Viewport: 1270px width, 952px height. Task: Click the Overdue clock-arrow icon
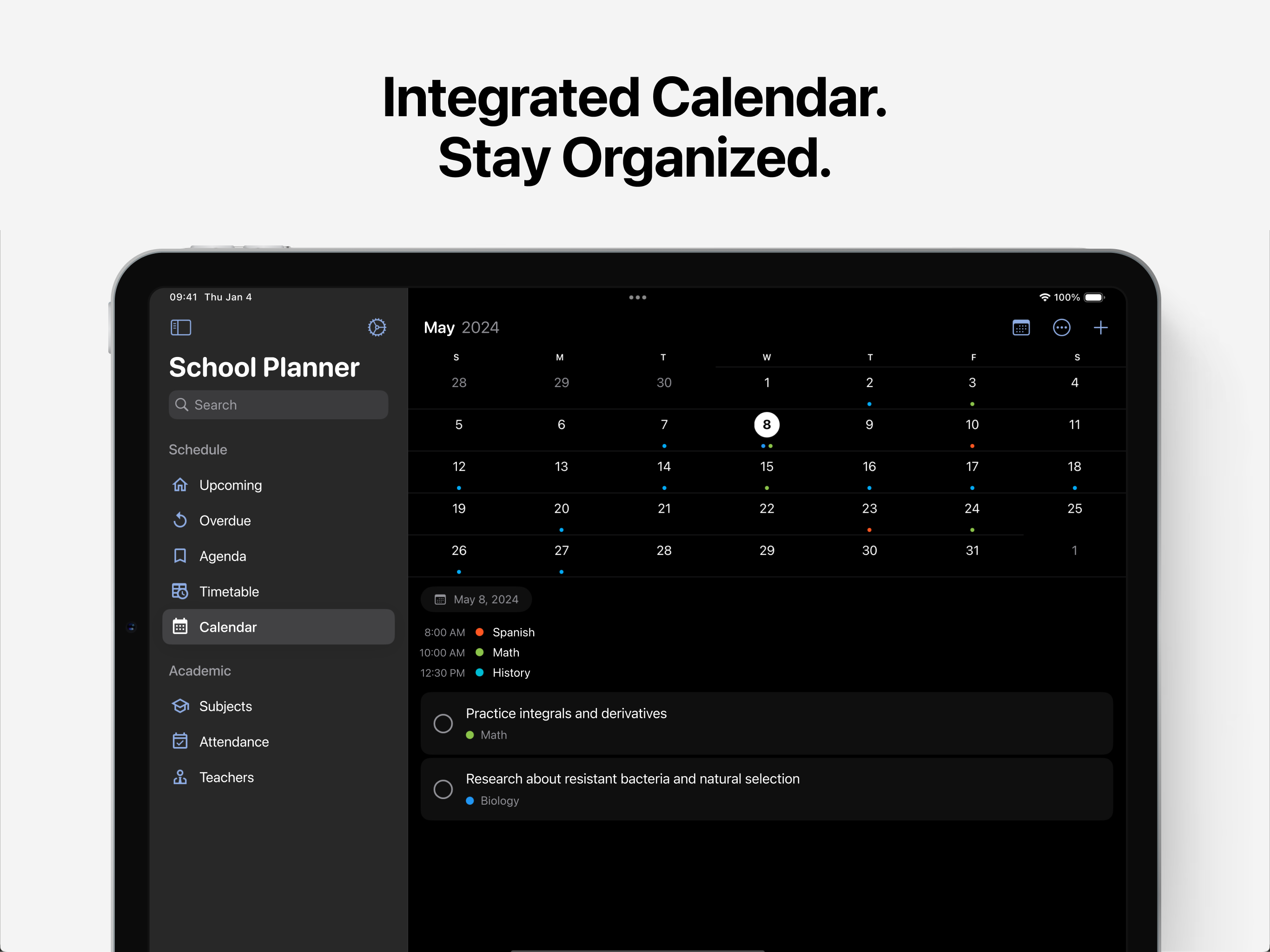click(x=180, y=520)
